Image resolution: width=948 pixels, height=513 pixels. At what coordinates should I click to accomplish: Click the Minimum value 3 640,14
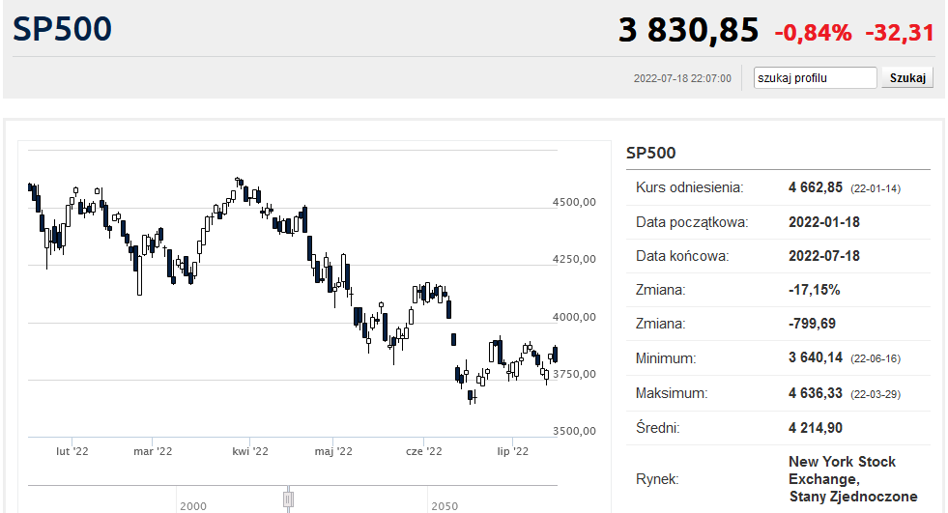coord(816,358)
